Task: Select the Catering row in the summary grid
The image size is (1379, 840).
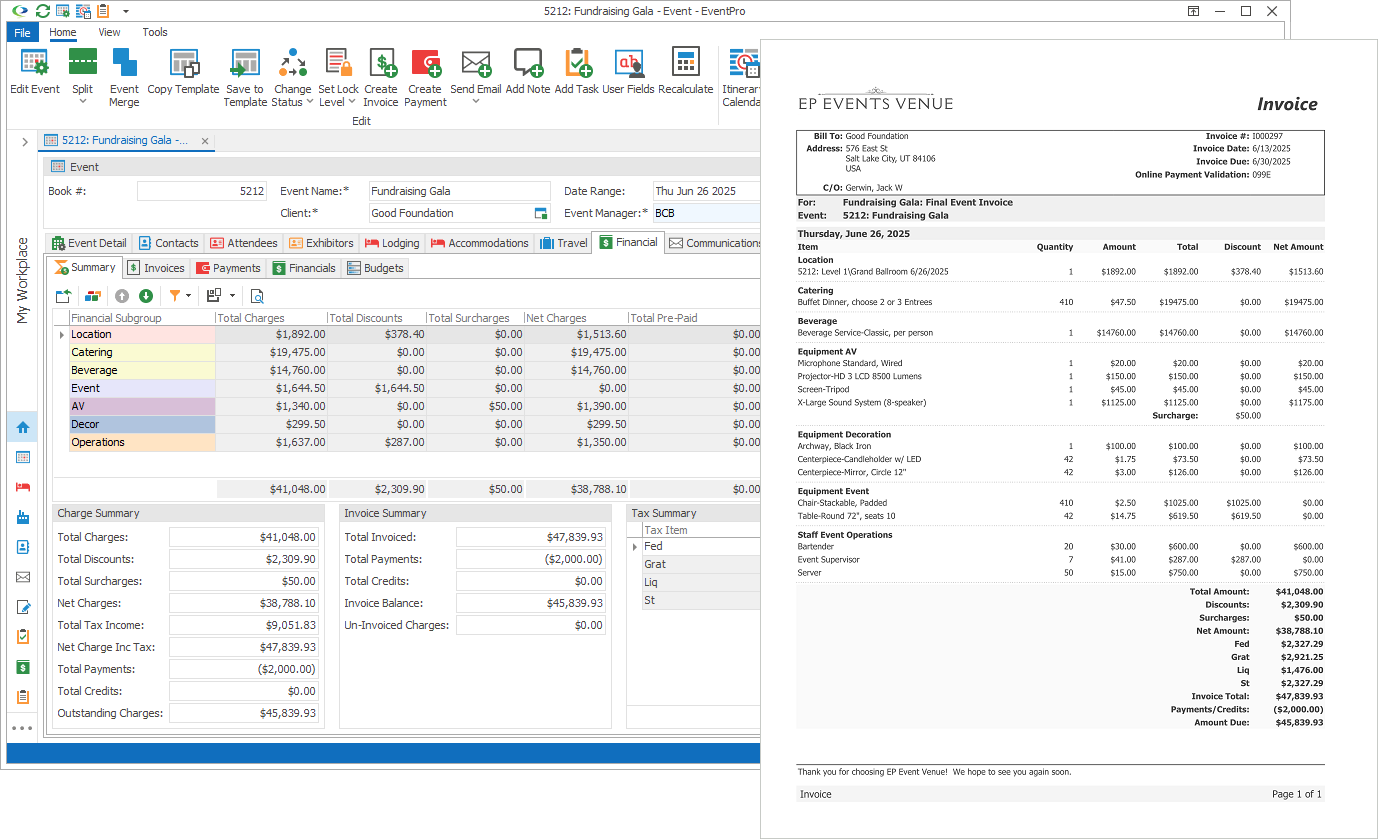Action: (408, 352)
